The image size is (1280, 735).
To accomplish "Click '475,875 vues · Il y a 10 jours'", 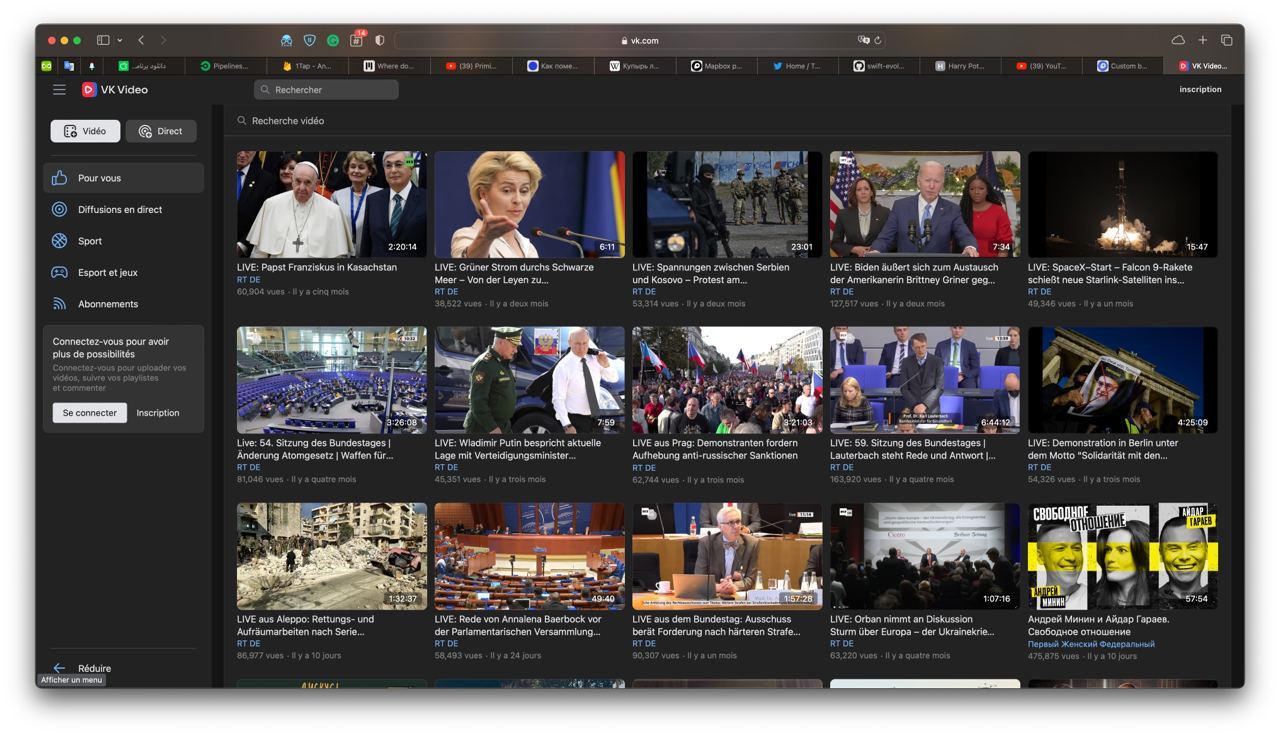I will point(1082,656).
